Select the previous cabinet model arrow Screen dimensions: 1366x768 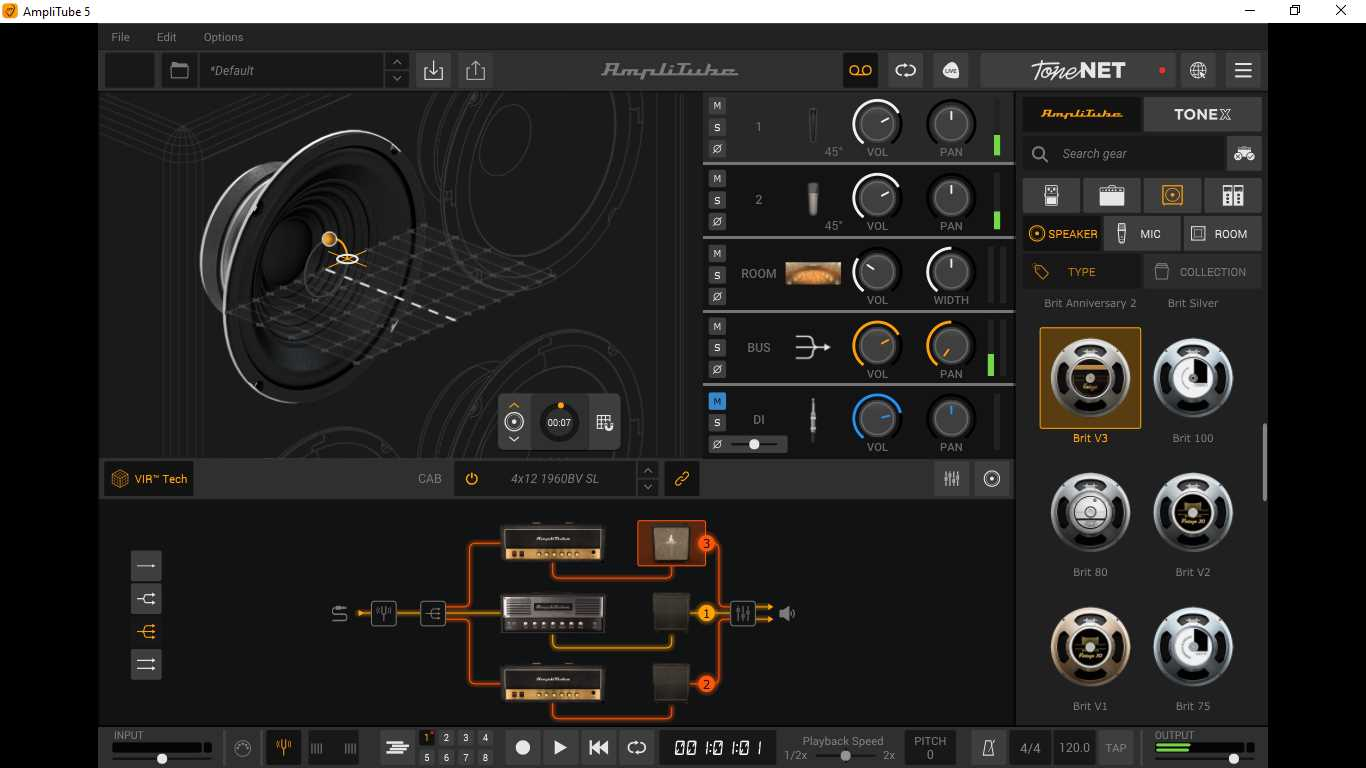coord(648,470)
